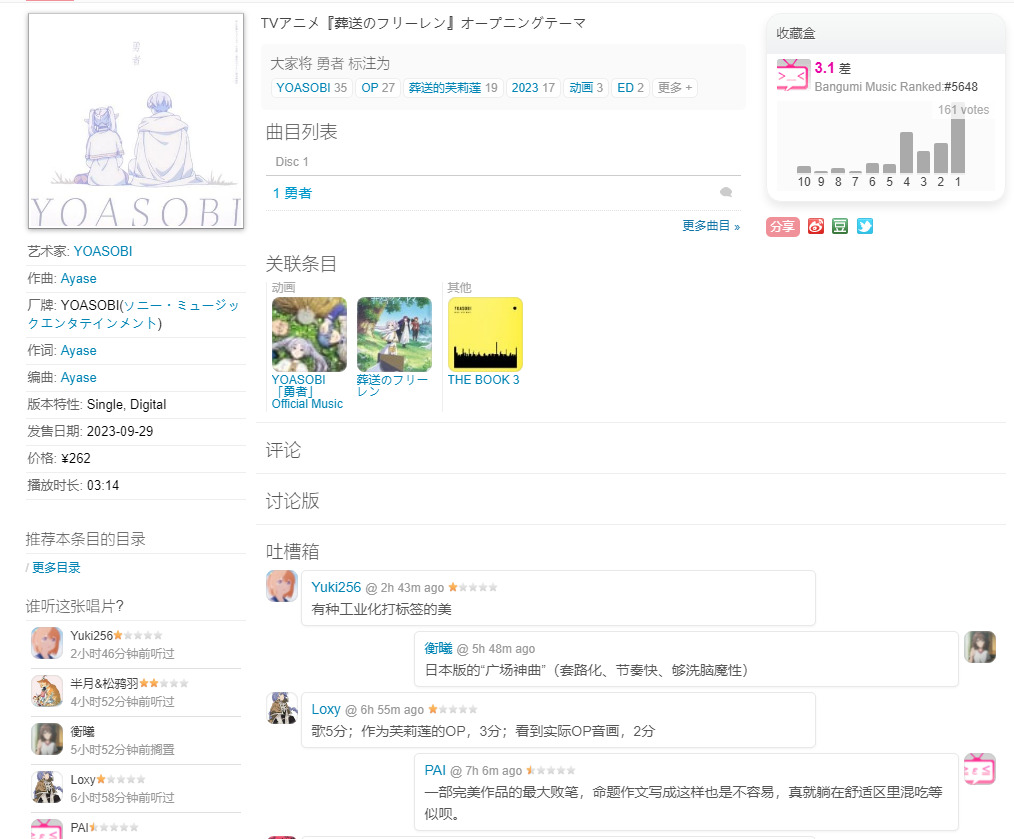The width and height of the screenshot is (1014, 839).
Task: Click the rating bar for score 10
Action: coord(804,169)
